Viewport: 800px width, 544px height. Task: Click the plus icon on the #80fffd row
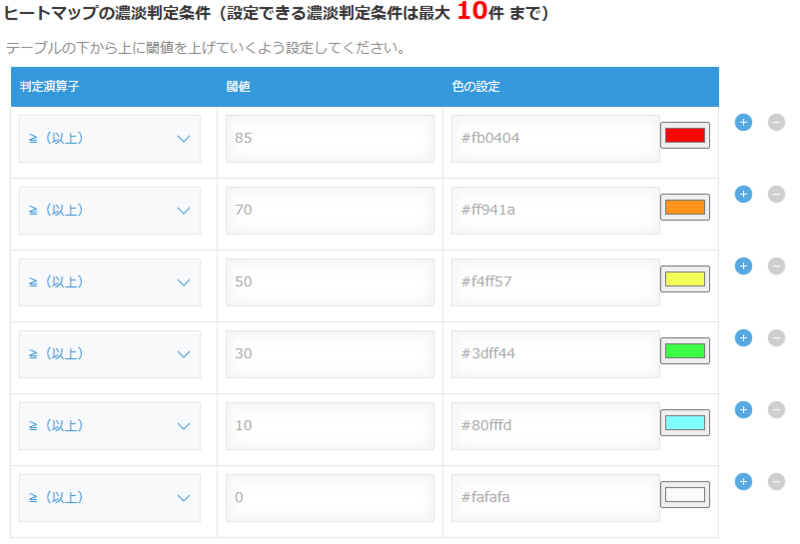[743, 410]
